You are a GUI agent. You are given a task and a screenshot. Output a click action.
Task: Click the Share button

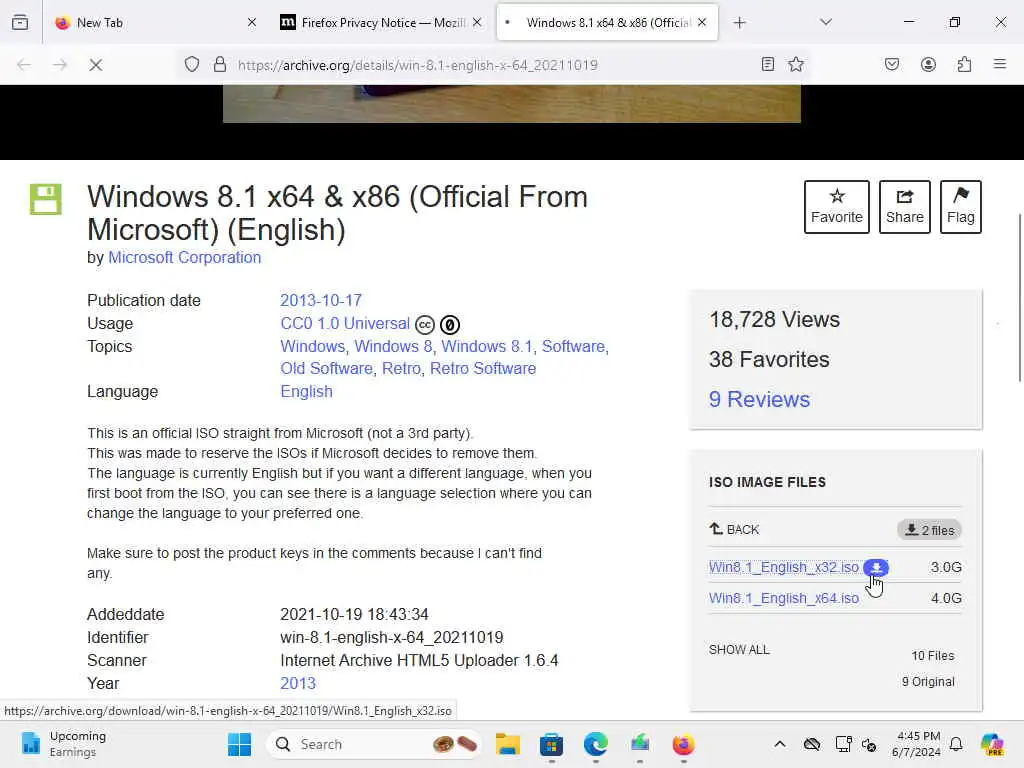(904, 207)
